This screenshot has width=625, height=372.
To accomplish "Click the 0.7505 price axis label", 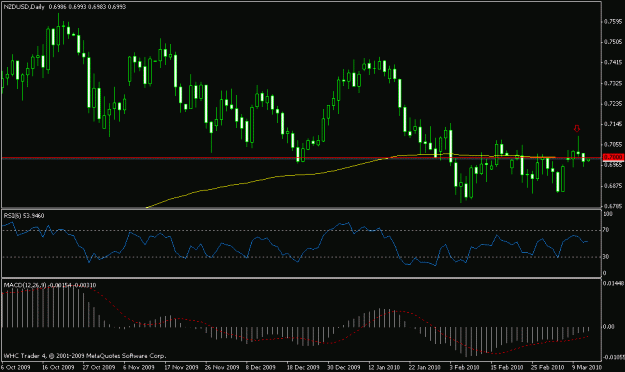I will 614,41.
